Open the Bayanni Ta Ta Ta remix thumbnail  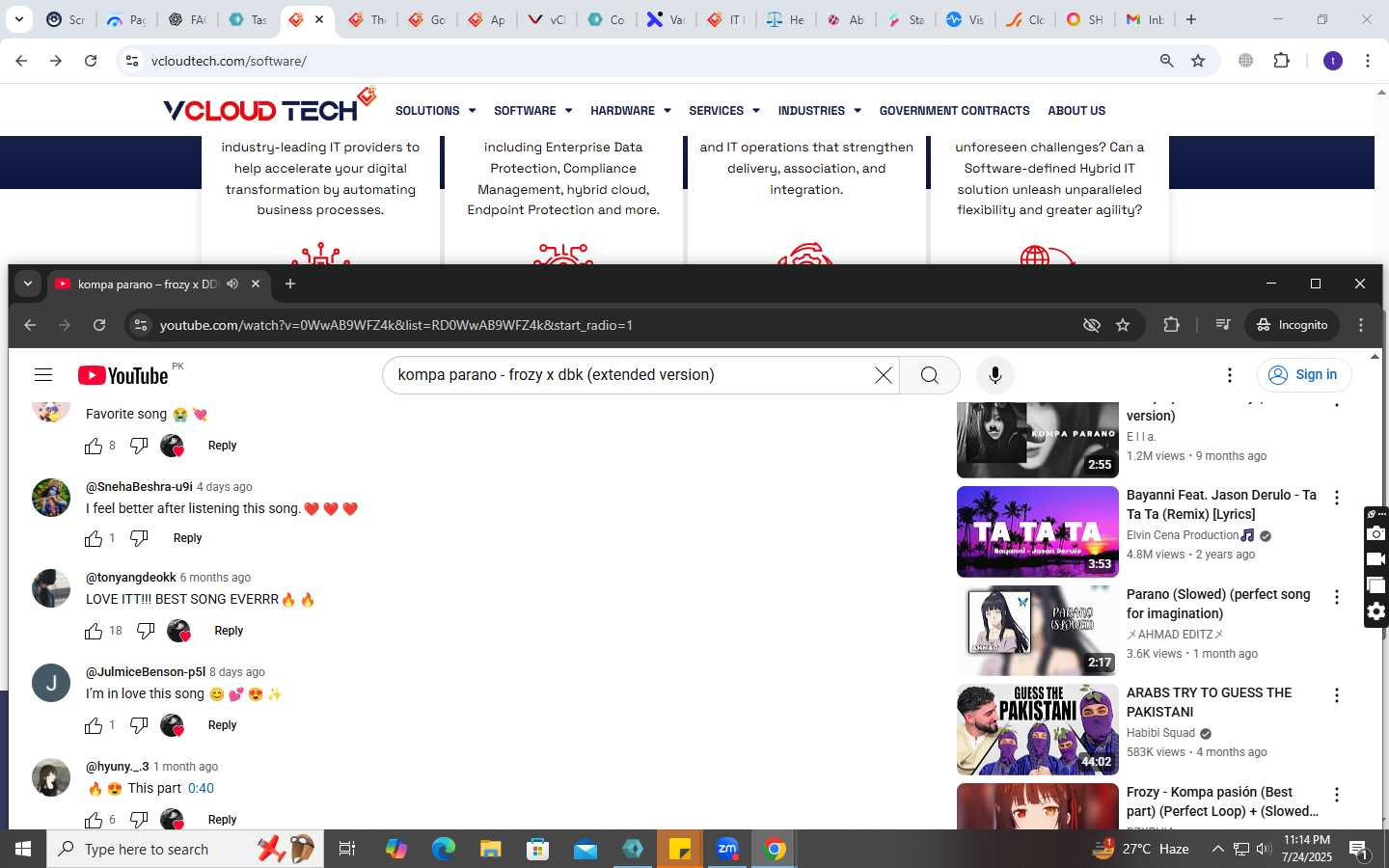coord(1037,531)
